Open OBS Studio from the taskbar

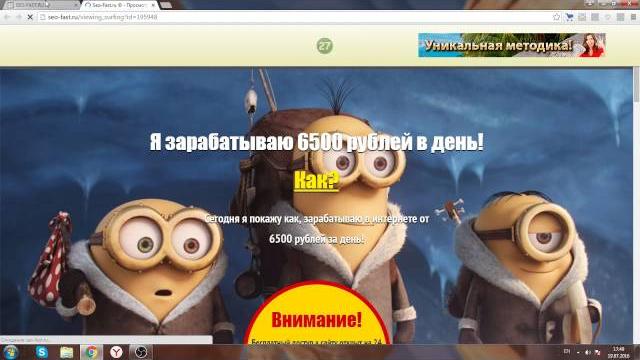141,352
